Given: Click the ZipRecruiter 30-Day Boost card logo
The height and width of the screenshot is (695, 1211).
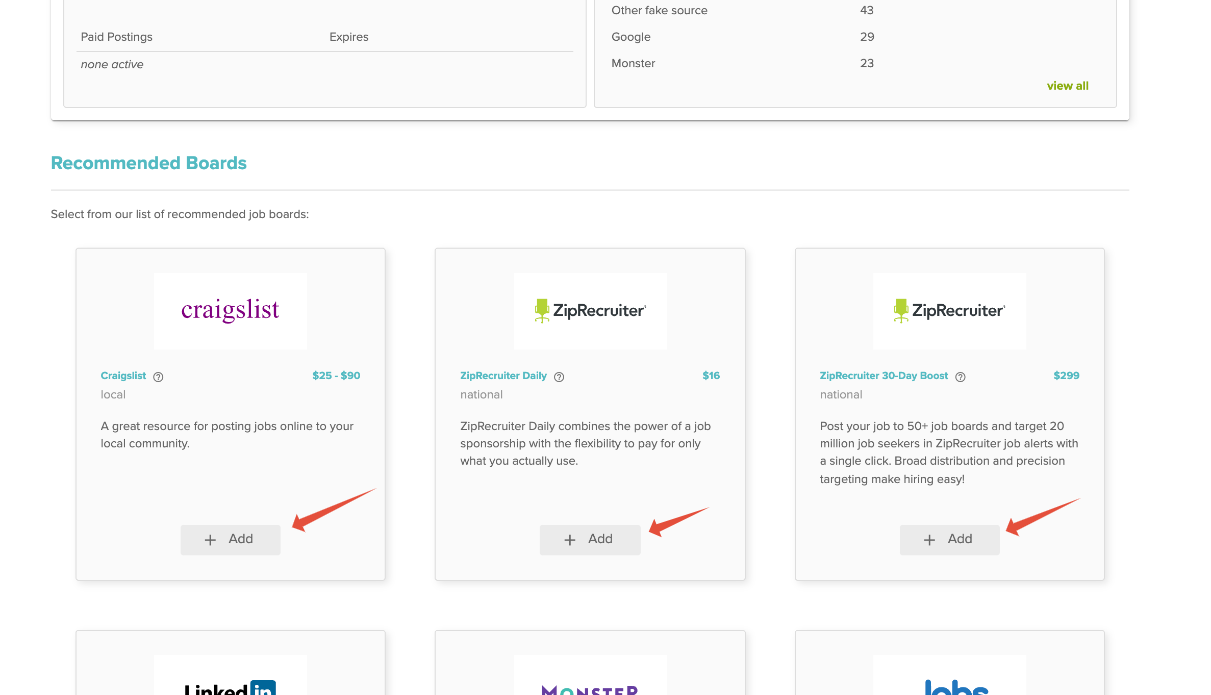Looking at the screenshot, I should pyautogui.click(x=950, y=311).
